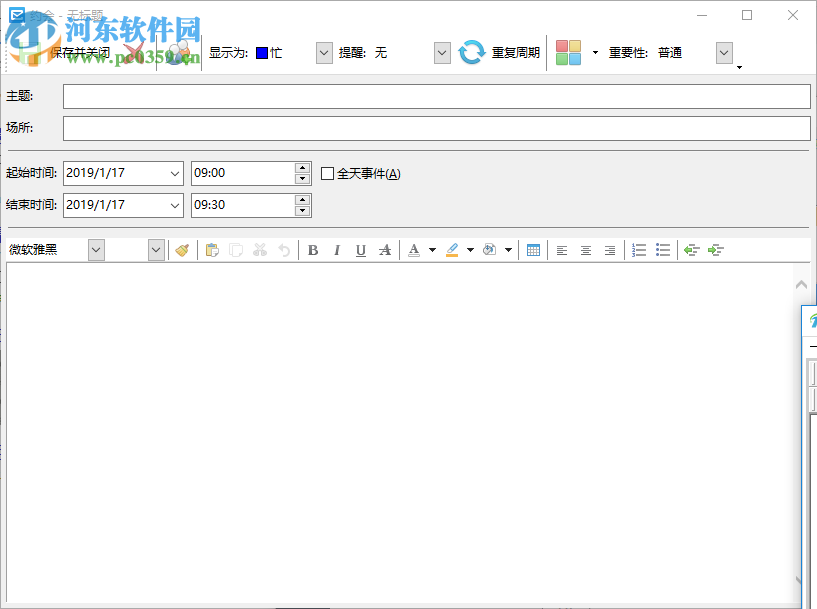Viewport: 817px width, 609px height.
Task: Click the increase indent icon
Action: click(715, 250)
